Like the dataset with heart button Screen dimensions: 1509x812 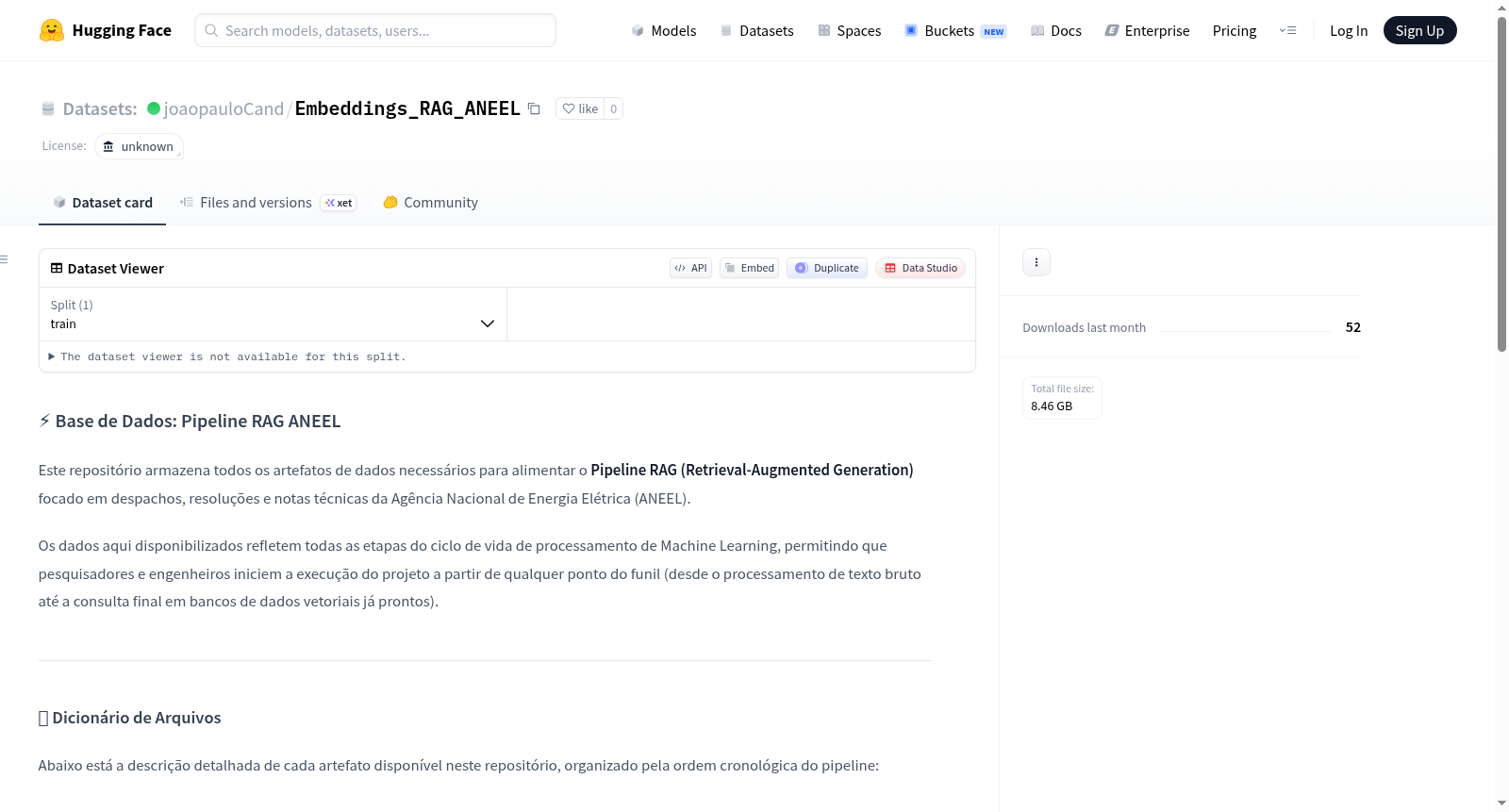tap(580, 108)
